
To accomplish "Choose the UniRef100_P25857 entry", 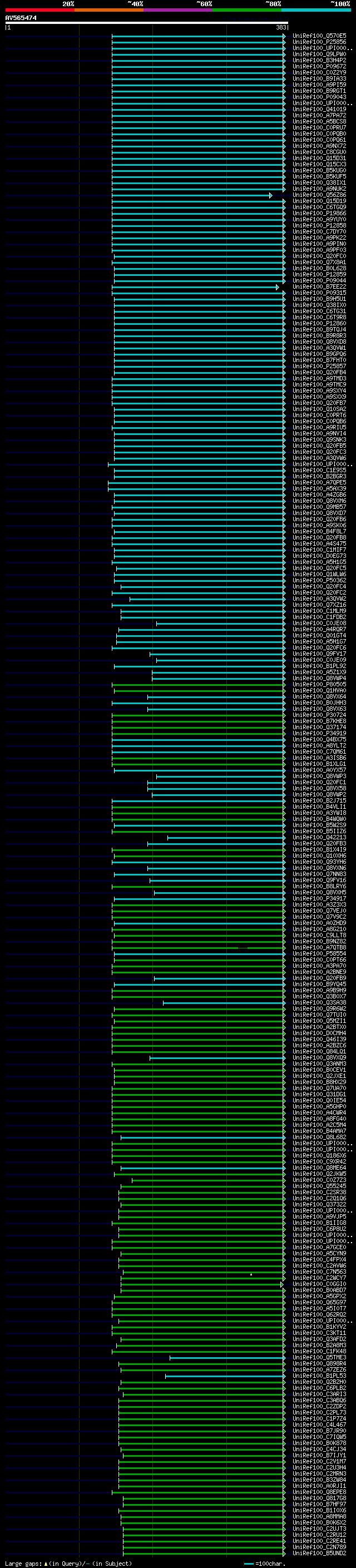I will click(x=319, y=366).
